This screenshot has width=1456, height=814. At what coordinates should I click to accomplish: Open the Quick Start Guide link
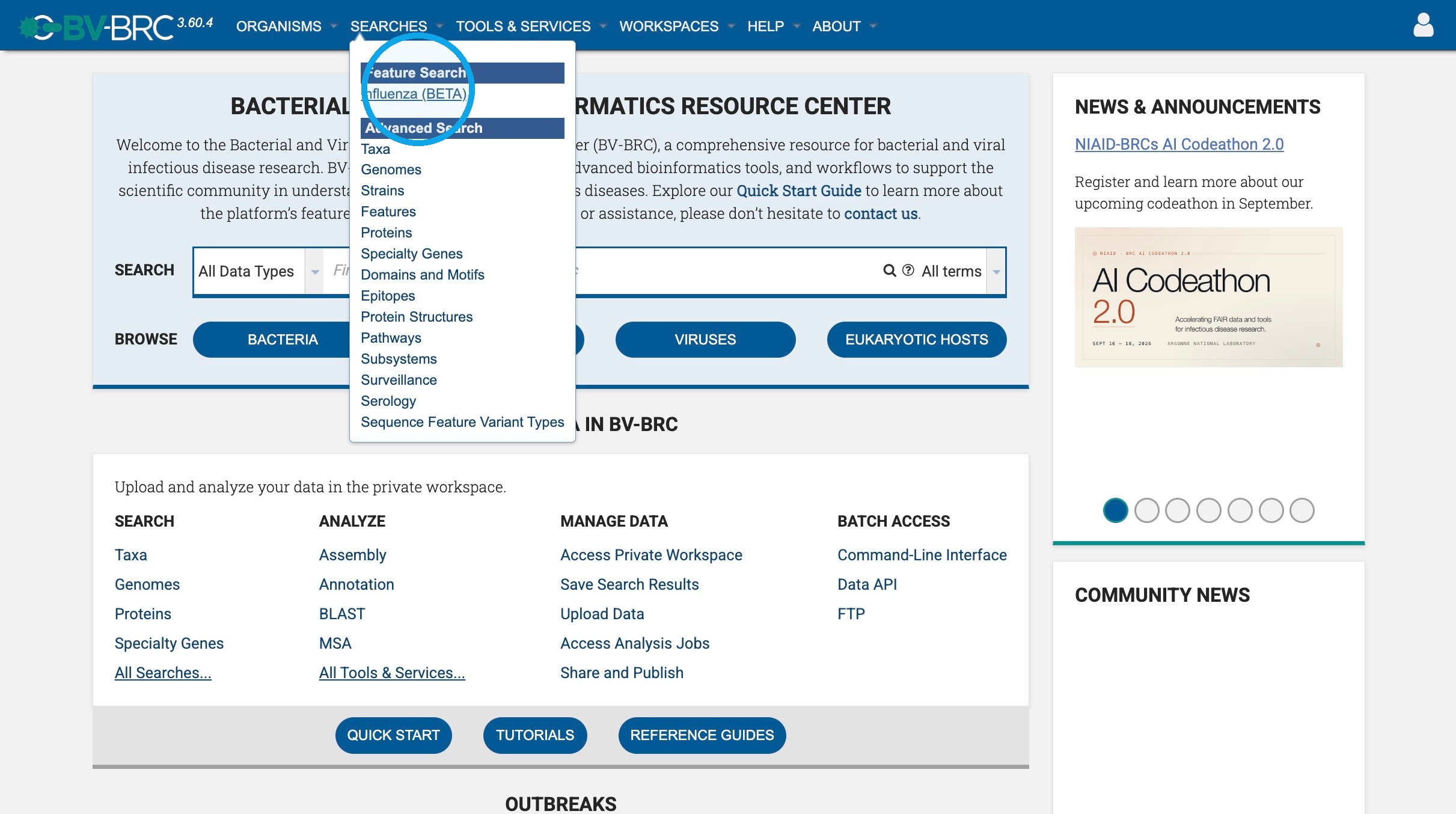click(x=799, y=191)
